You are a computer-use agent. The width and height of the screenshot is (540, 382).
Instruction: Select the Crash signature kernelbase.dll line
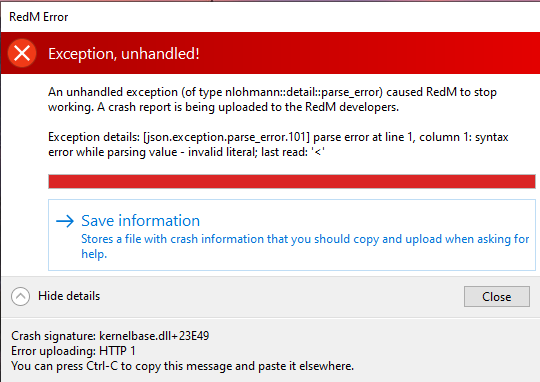pyautogui.click(x=110, y=336)
